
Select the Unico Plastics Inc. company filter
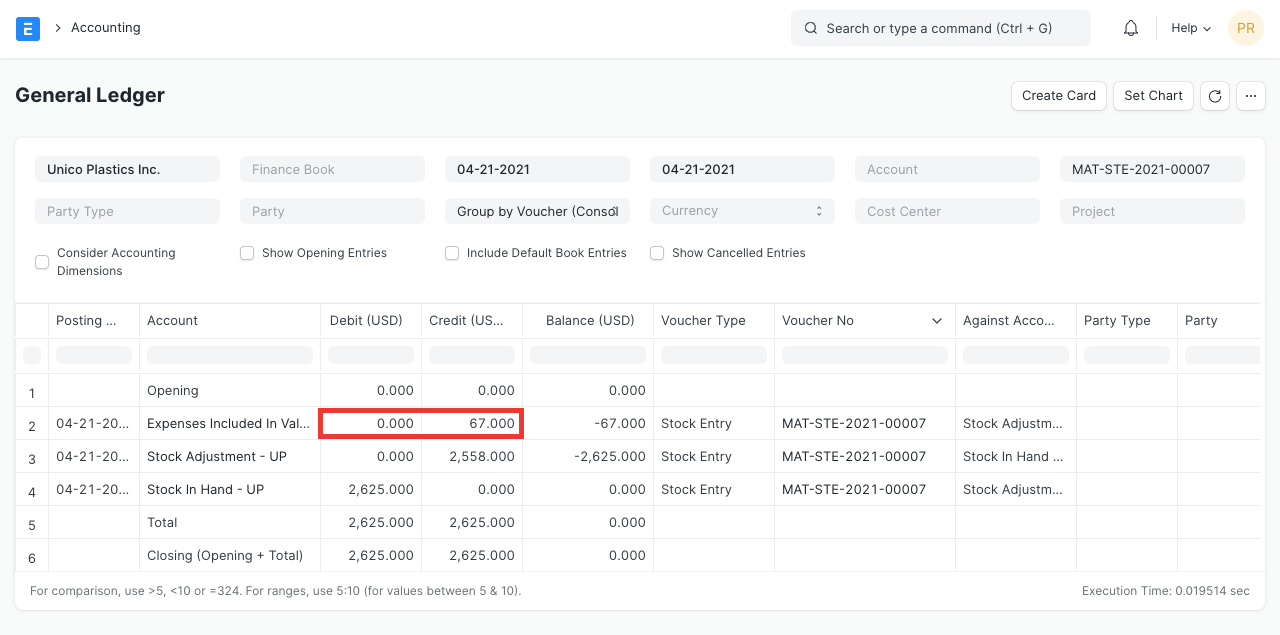tap(127, 168)
